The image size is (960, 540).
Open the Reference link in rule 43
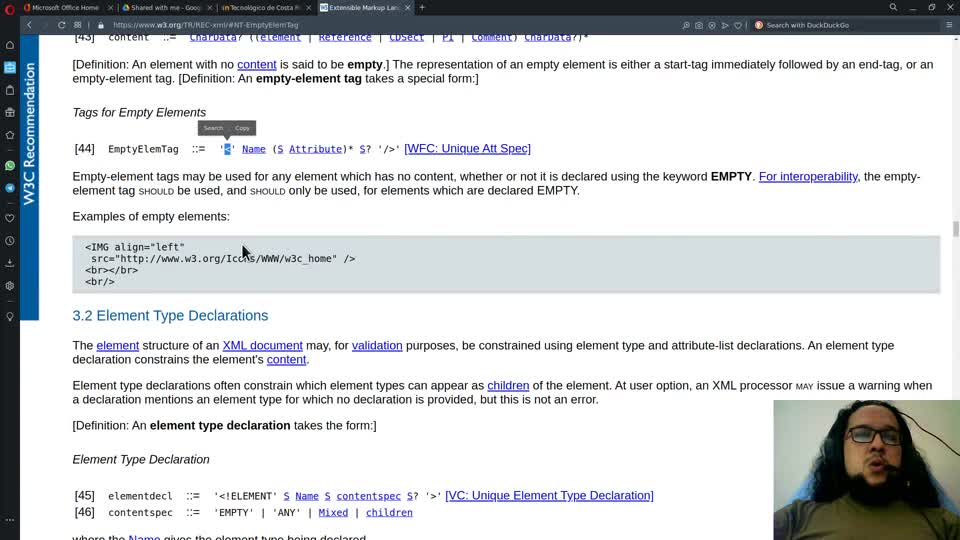(345, 37)
